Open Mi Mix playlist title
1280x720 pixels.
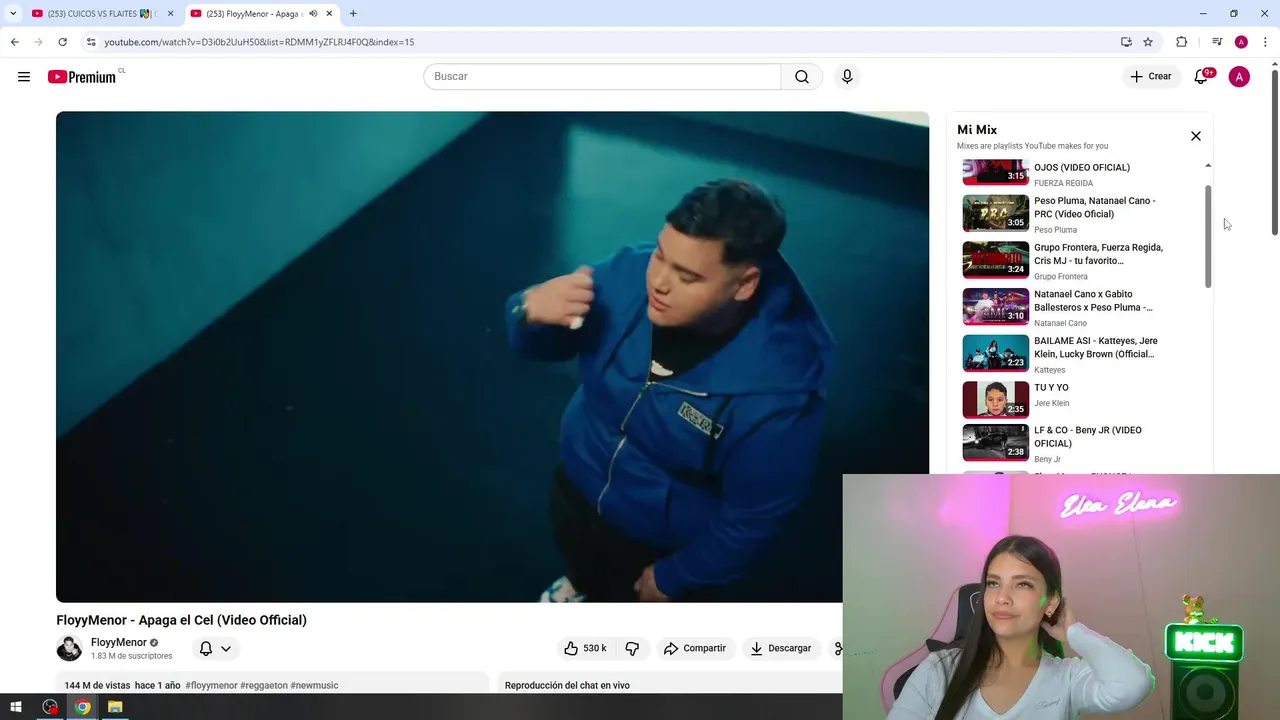[x=977, y=130]
